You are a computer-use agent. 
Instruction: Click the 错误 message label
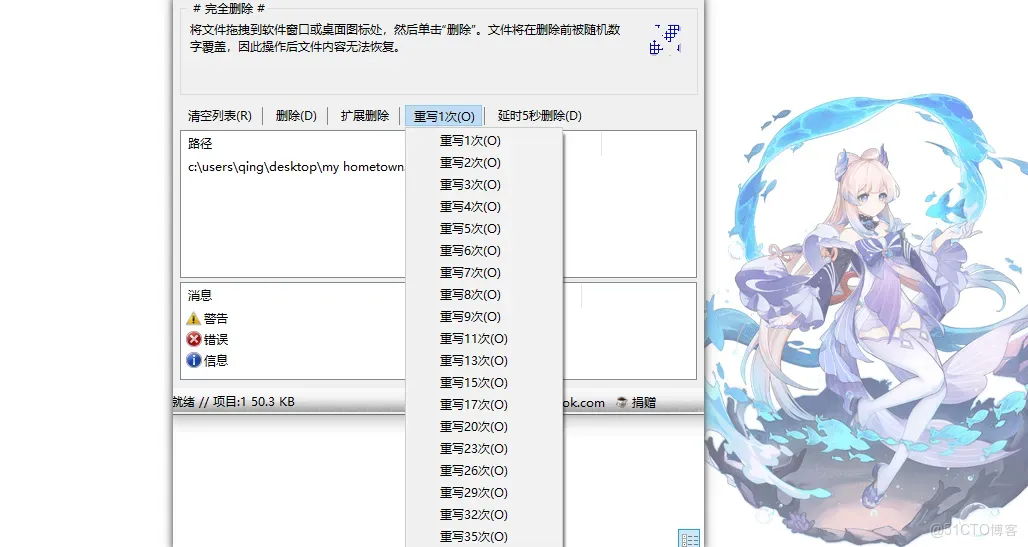click(x=216, y=340)
